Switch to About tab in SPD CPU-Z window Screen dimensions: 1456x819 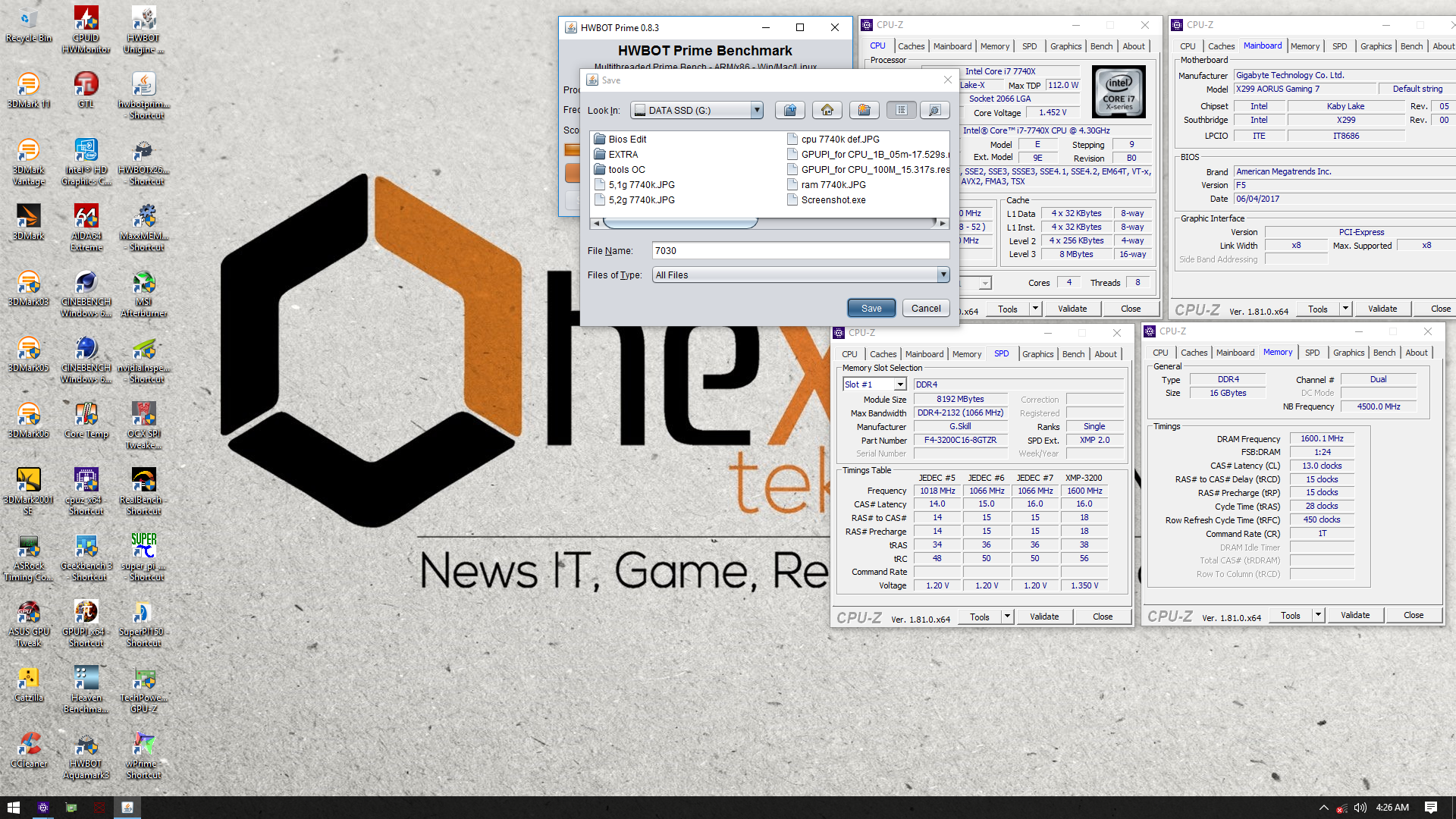click(x=1105, y=354)
